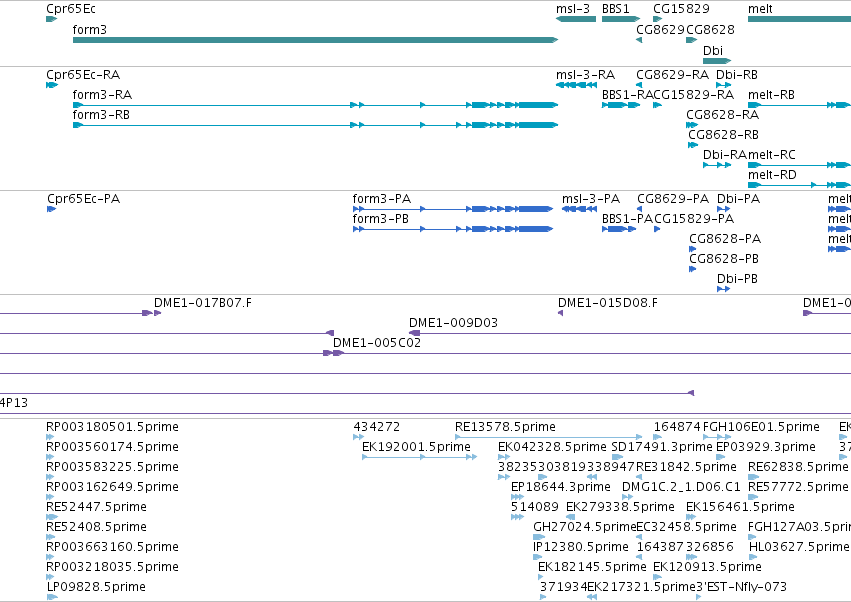Click the RE57772.5prime EST
851x602 pixels.
(x=753, y=497)
